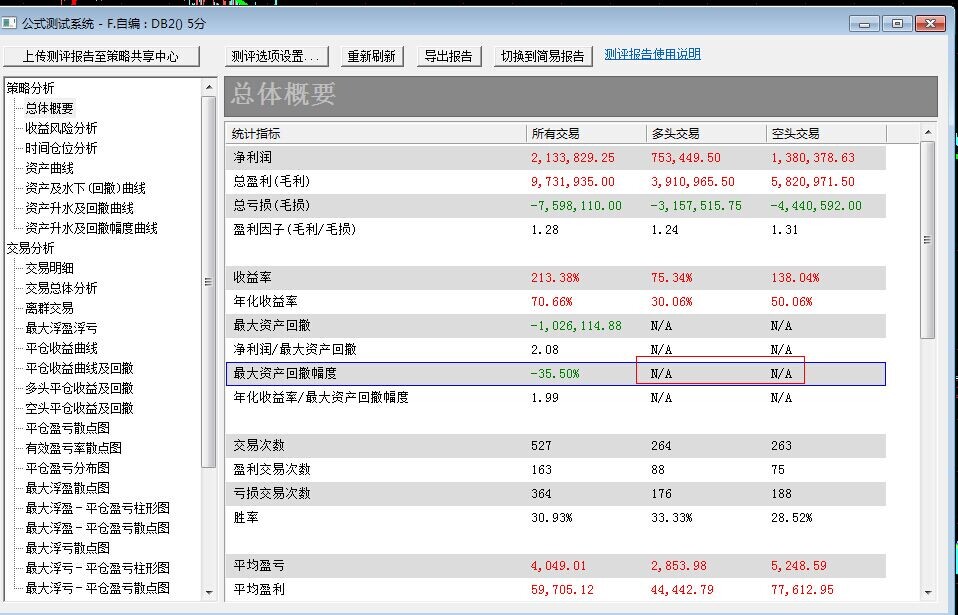The width and height of the screenshot is (958, 615).
Task: Open 最大浮亏－平仓盈亏柱形图 tree item
Action: tap(97, 568)
